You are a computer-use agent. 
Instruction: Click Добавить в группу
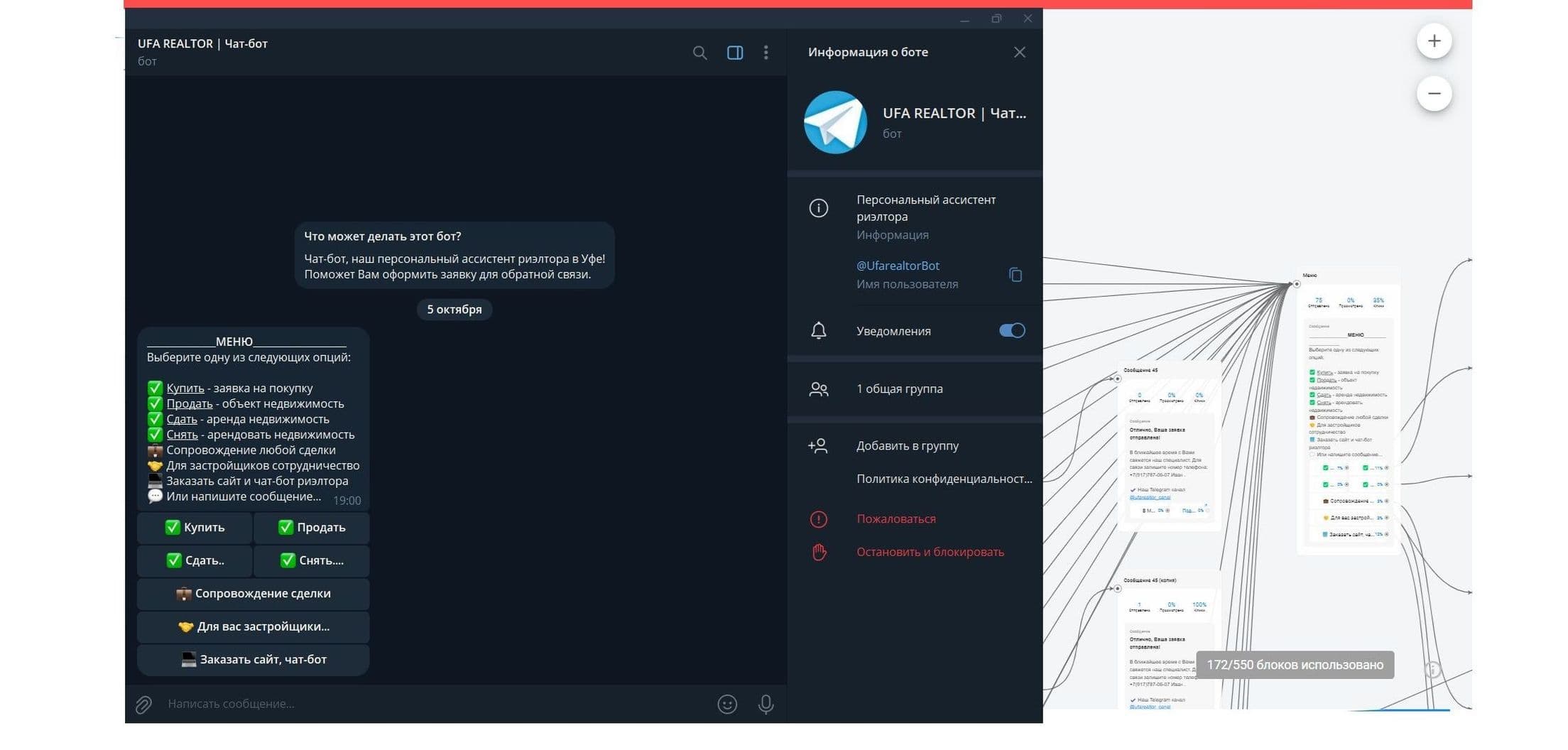(908, 446)
